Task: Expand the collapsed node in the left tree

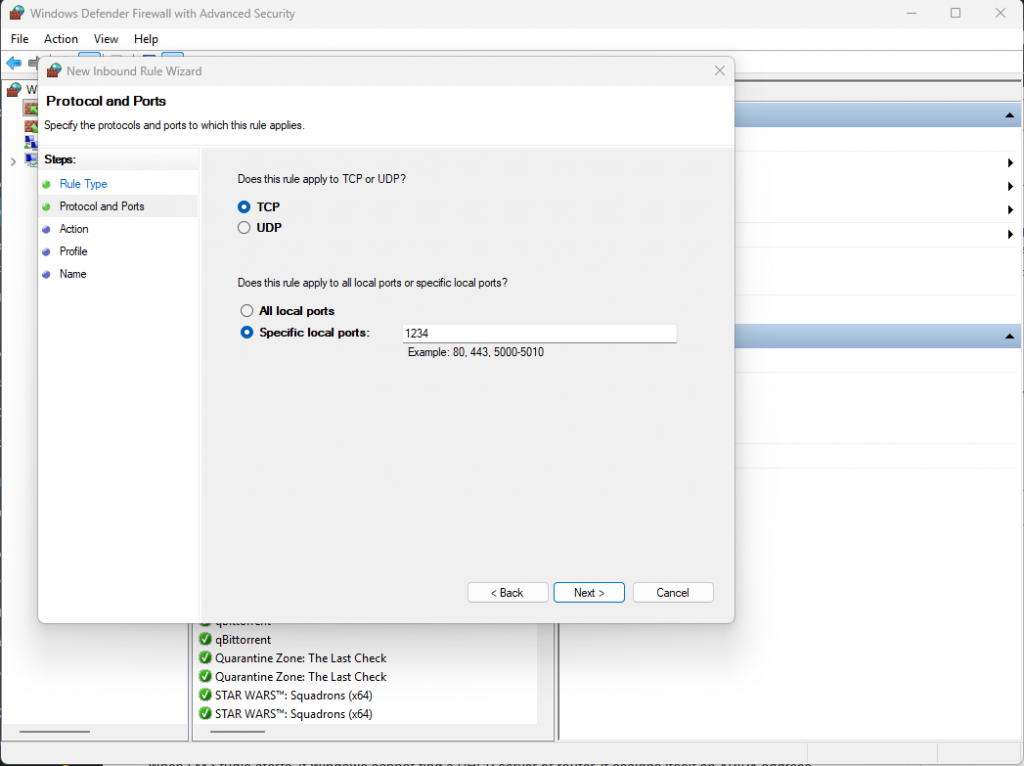Action: click(12, 162)
